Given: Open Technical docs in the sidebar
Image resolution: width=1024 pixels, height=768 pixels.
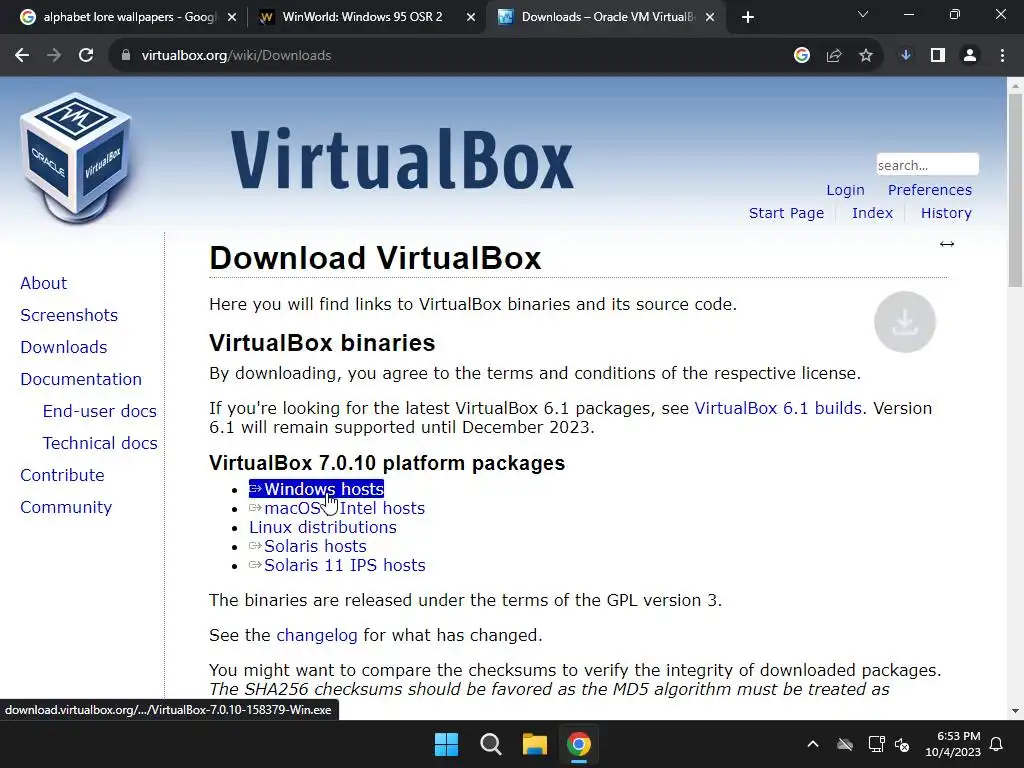Looking at the screenshot, I should 100,443.
